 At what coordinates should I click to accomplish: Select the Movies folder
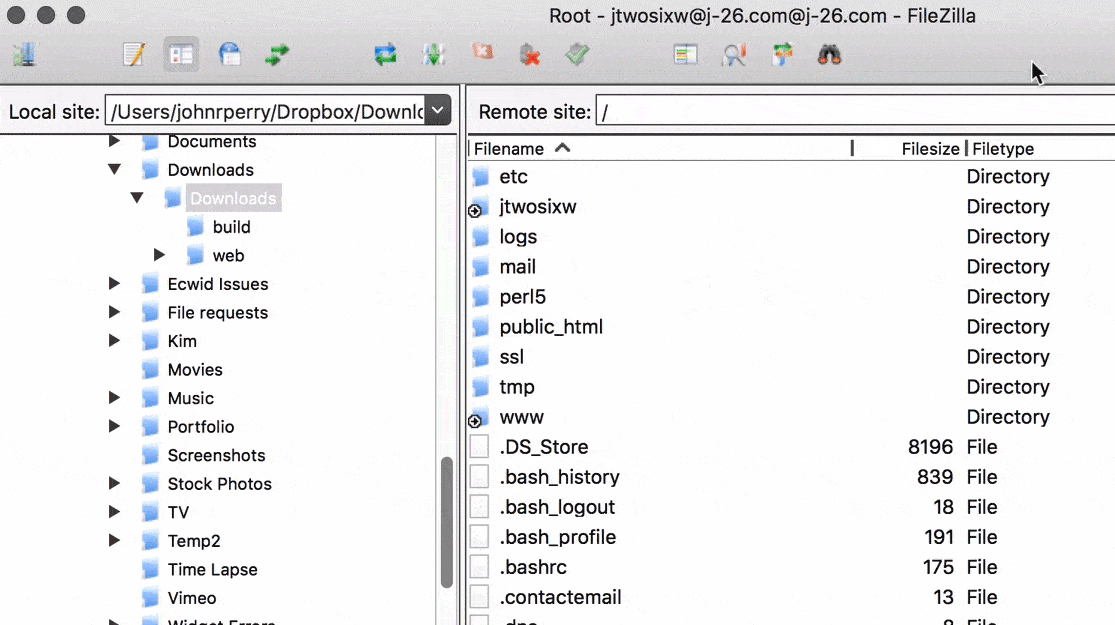(x=195, y=370)
